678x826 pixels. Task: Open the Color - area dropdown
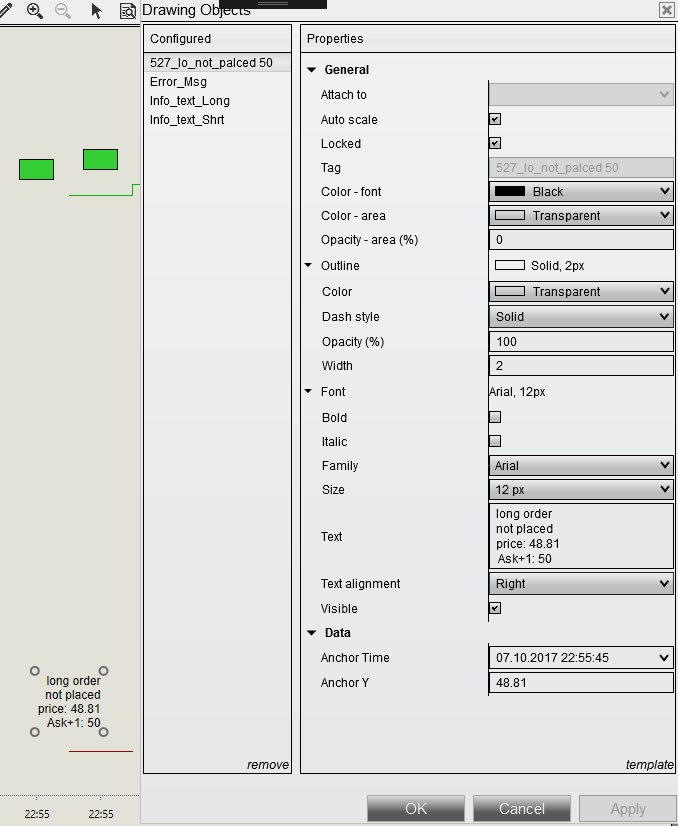pyautogui.click(x=581, y=215)
